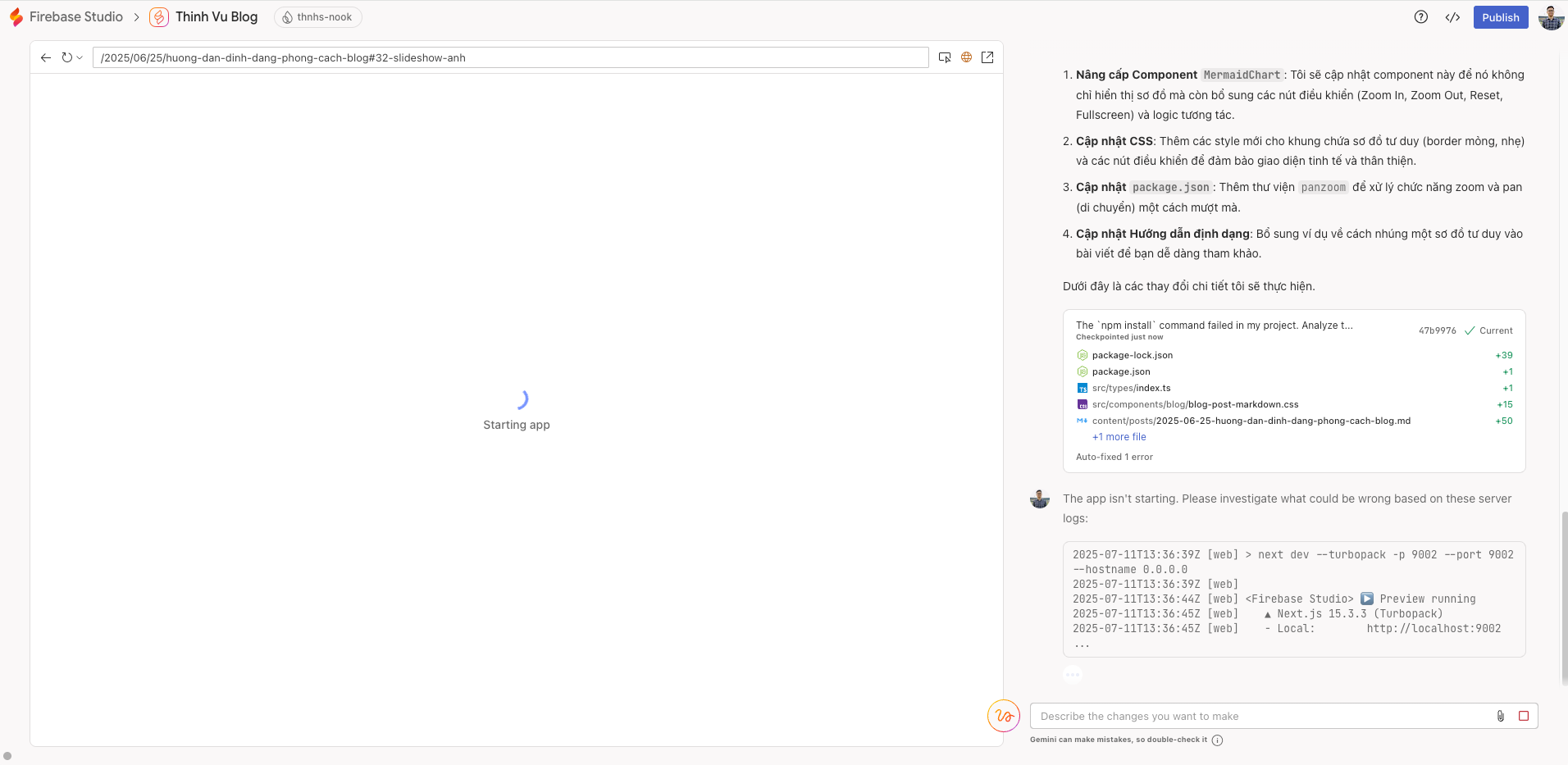1568x765 pixels.
Task: Stop generation with the red square button
Action: coord(1524,716)
